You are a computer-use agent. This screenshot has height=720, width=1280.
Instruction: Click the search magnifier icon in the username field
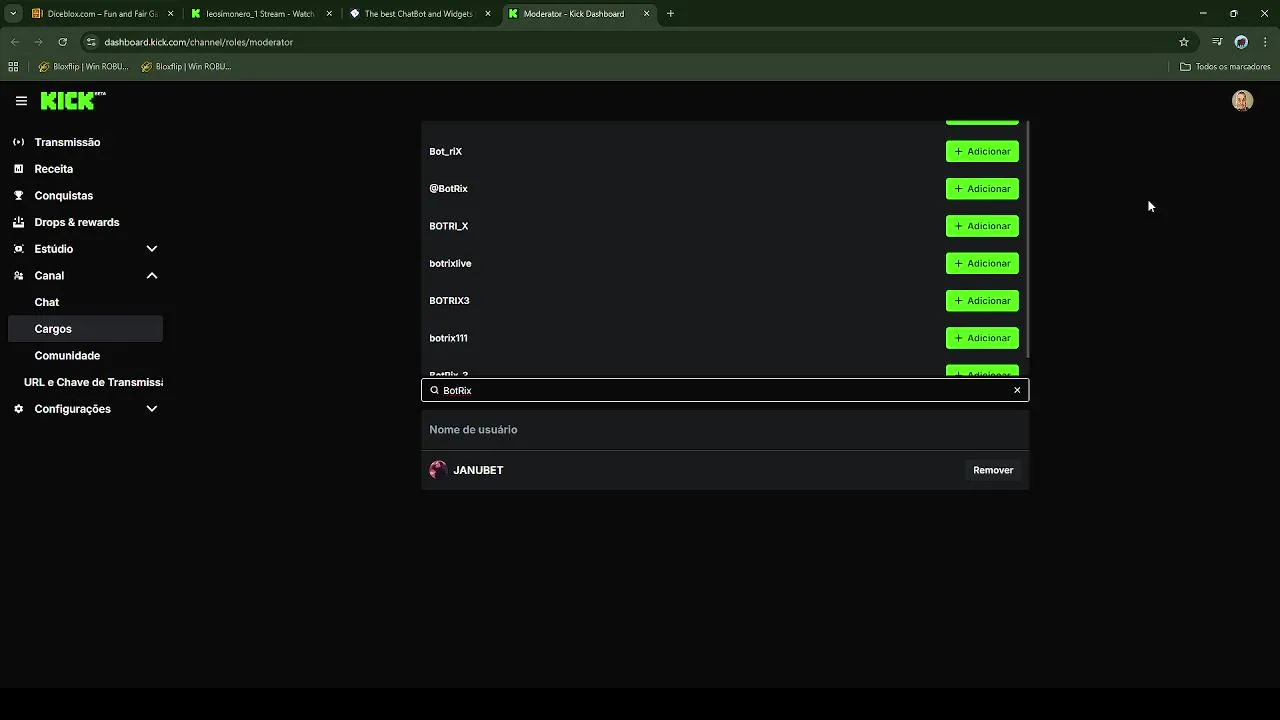434,390
